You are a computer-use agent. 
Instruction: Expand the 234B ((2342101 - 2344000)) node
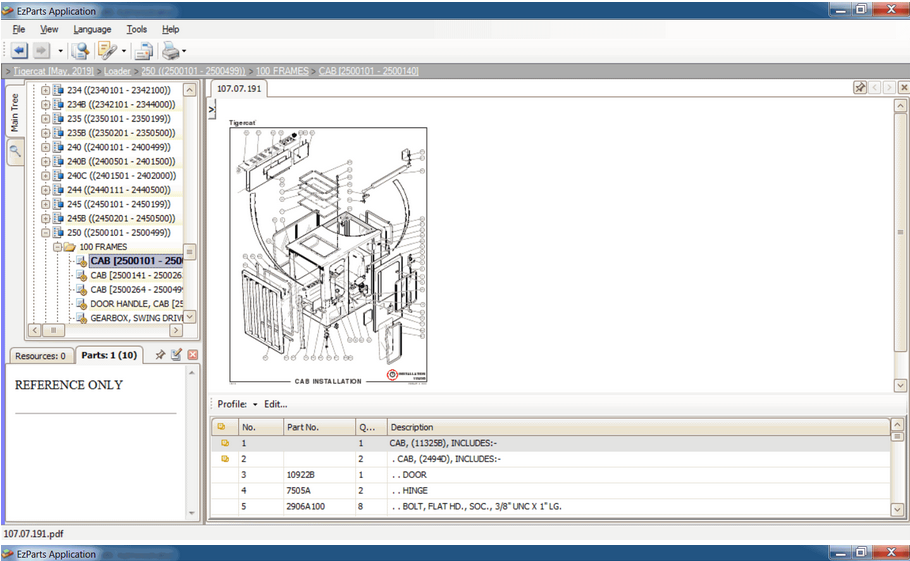pyautogui.click(x=45, y=104)
